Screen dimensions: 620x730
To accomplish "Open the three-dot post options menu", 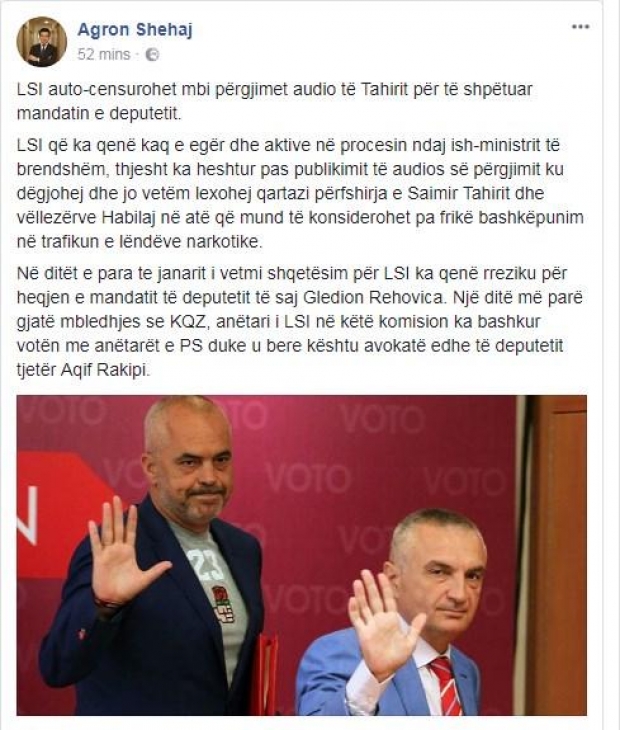I will pos(580,27).
